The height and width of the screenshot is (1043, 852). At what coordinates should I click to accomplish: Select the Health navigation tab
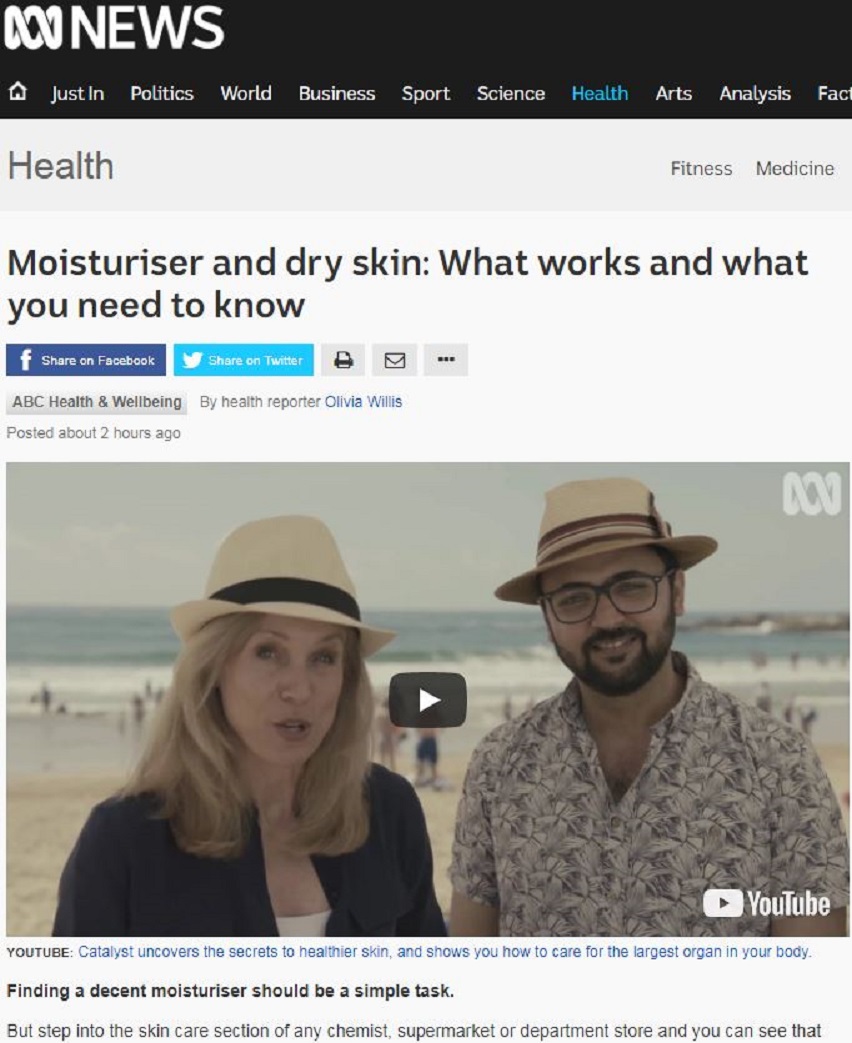[600, 93]
